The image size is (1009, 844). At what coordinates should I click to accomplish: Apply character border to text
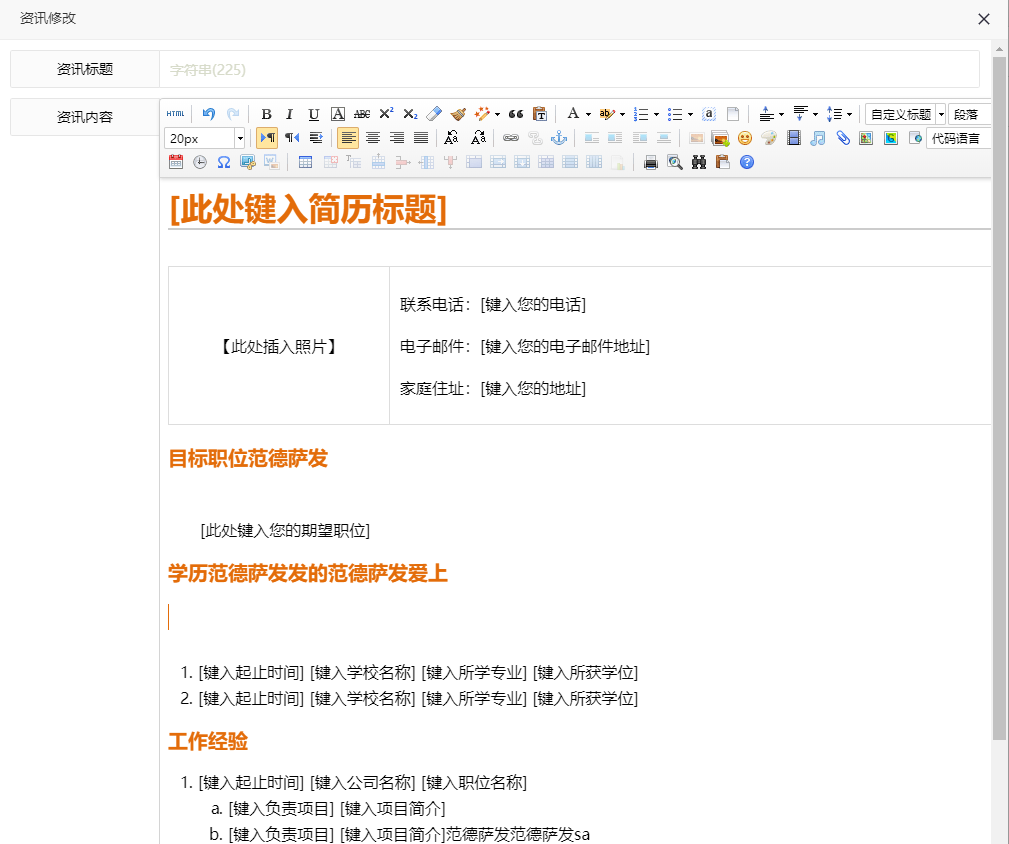(x=338, y=114)
